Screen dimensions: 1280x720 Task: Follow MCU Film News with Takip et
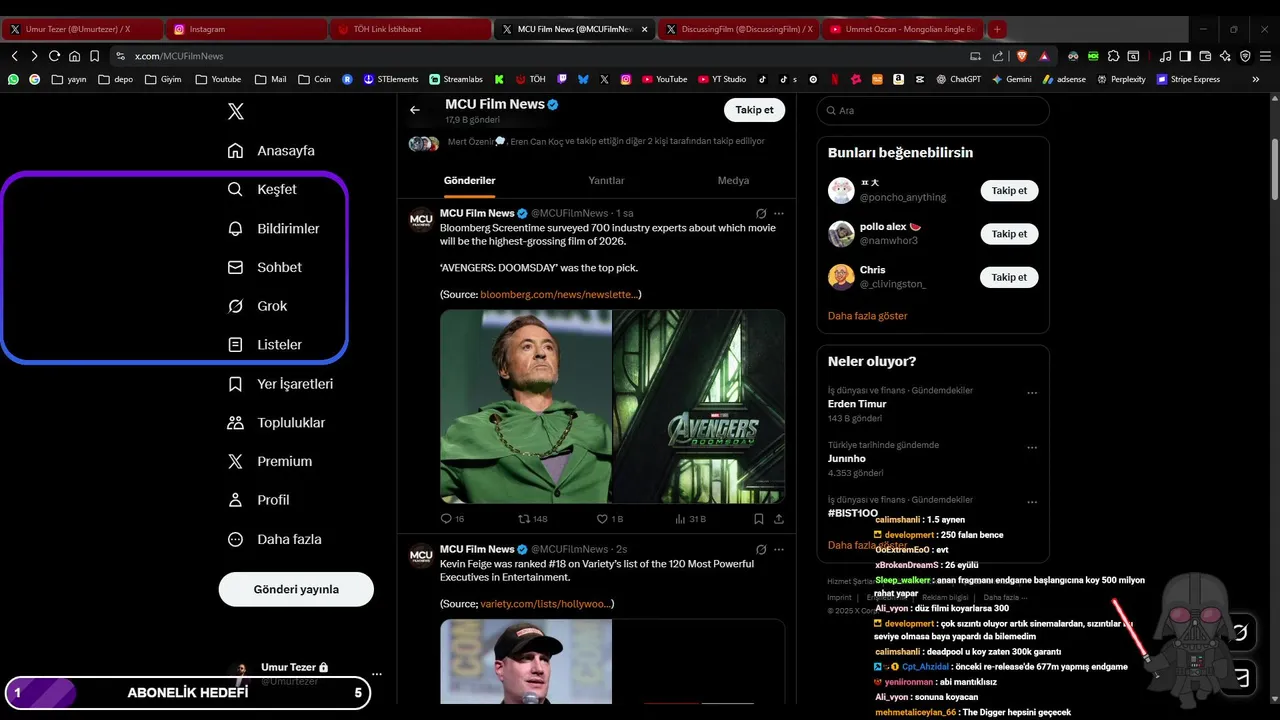(x=754, y=110)
